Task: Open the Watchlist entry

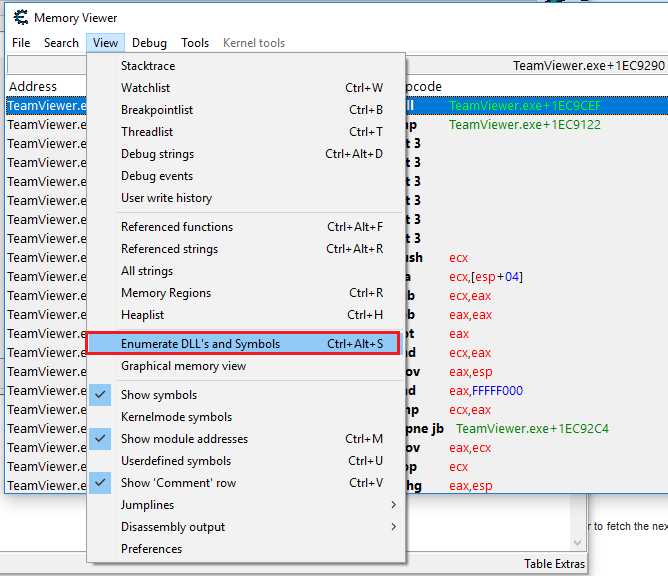Action: click(246, 88)
